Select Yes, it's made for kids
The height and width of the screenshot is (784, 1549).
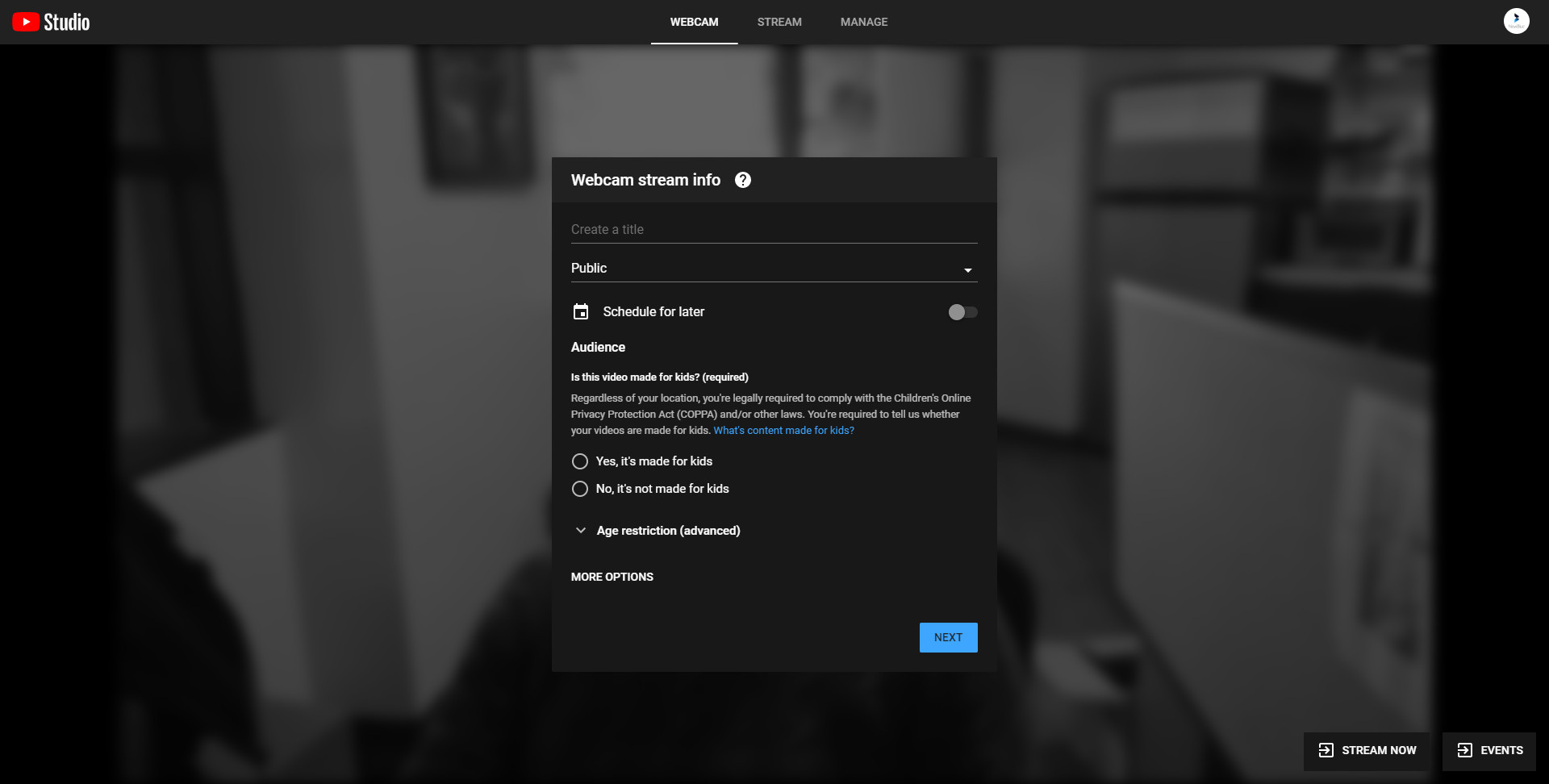pyautogui.click(x=642, y=461)
